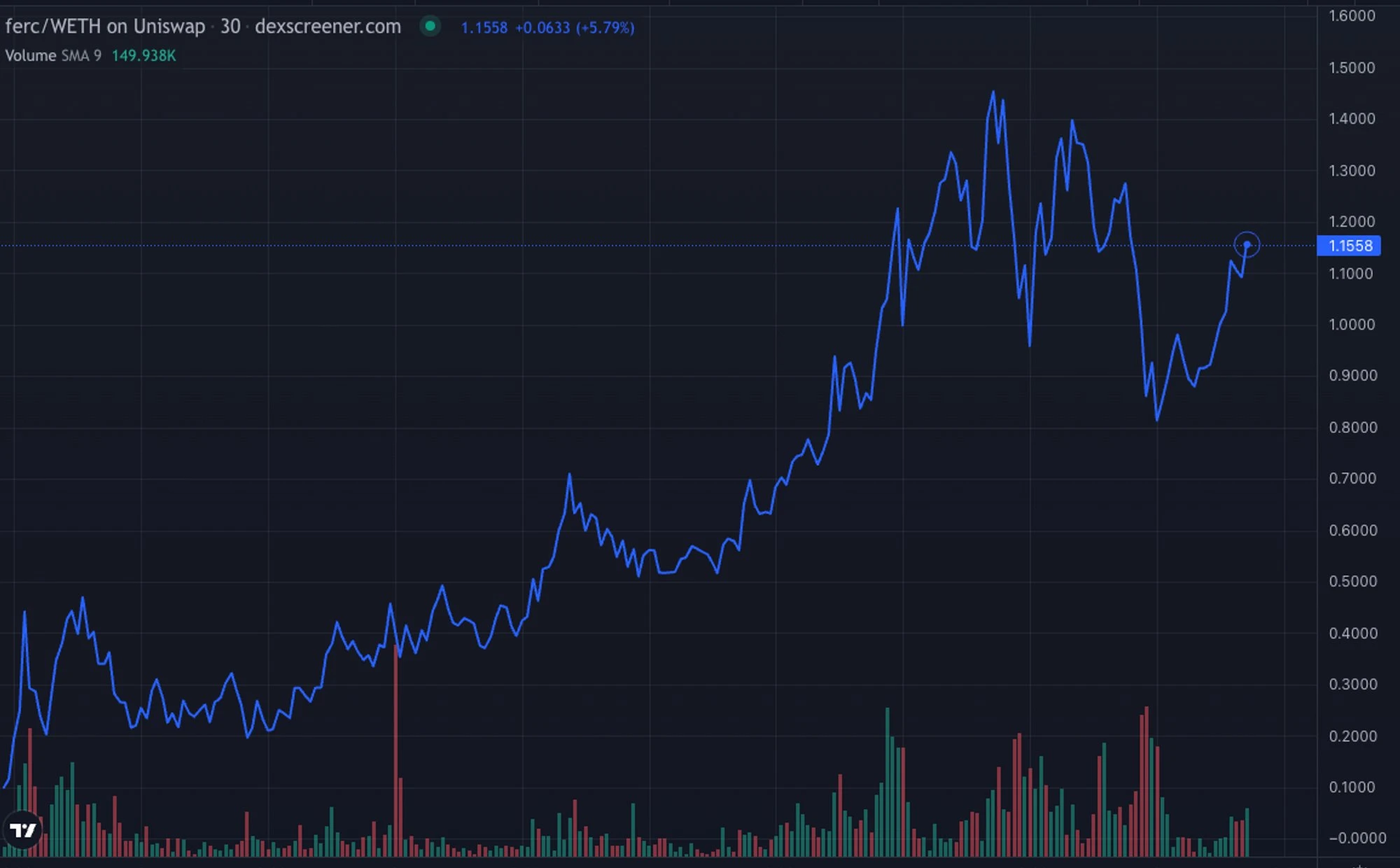Click the last green volume bar

pos(1247,832)
